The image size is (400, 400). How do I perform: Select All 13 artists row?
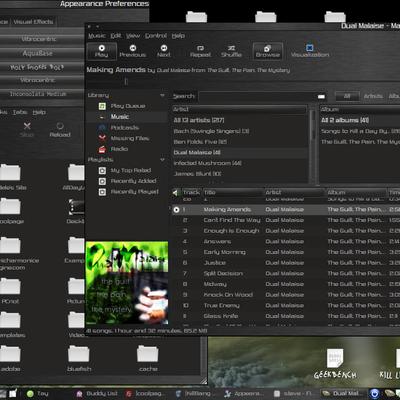[240, 120]
